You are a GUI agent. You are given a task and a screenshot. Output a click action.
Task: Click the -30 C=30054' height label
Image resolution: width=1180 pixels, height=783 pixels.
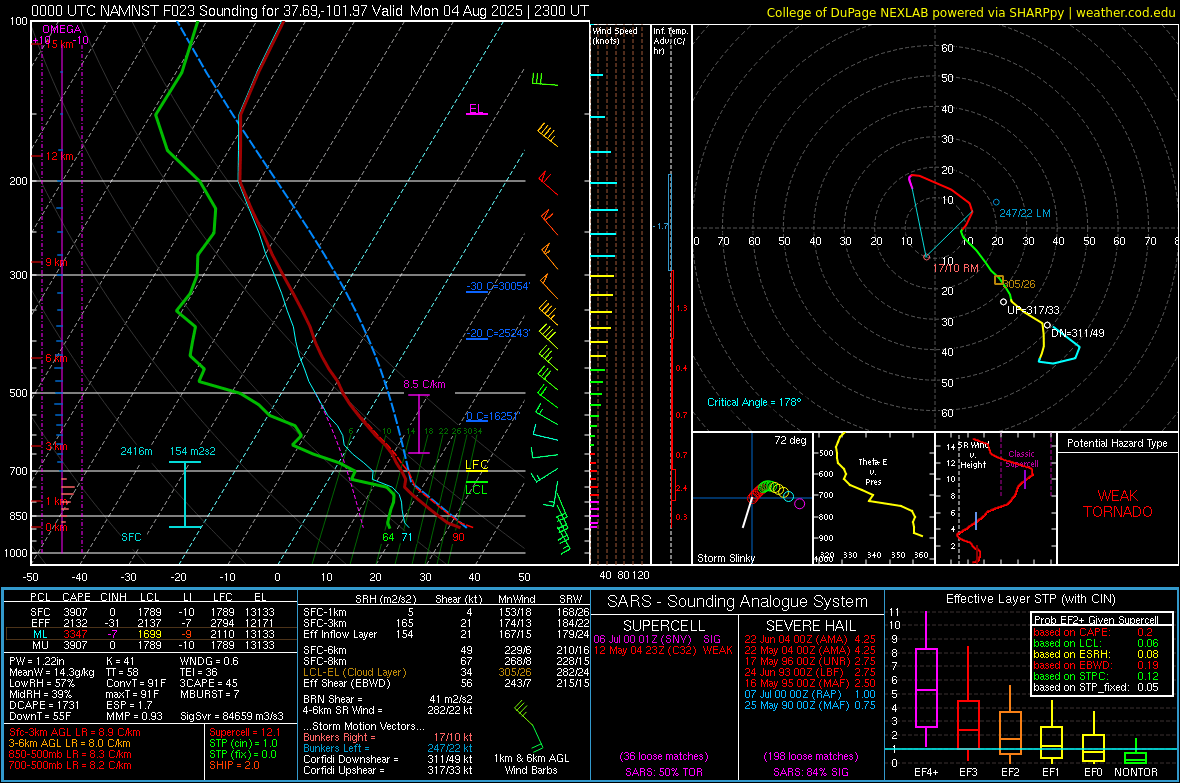pyautogui.click(x=497, y=286)
